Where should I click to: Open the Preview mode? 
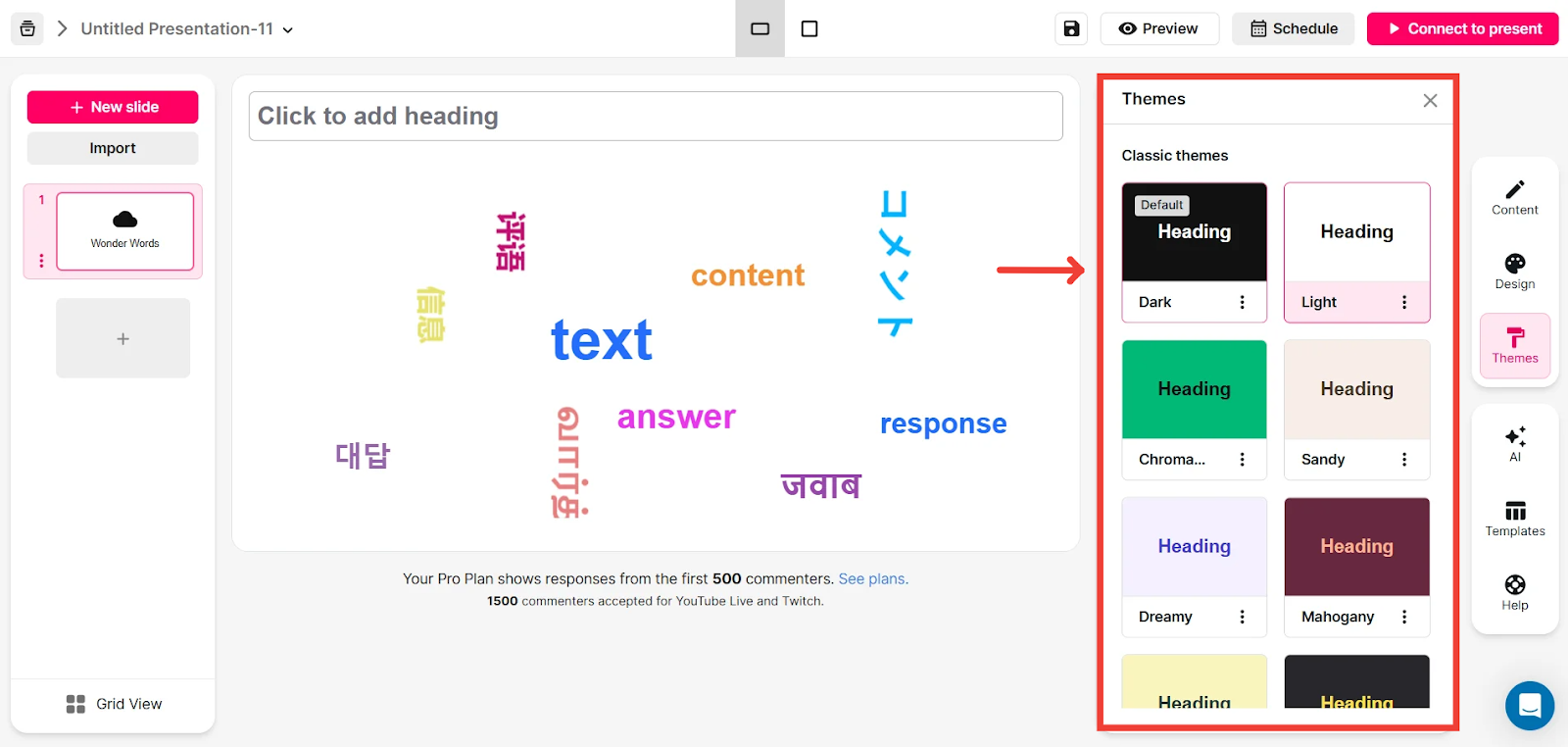tap(1159, 28)
